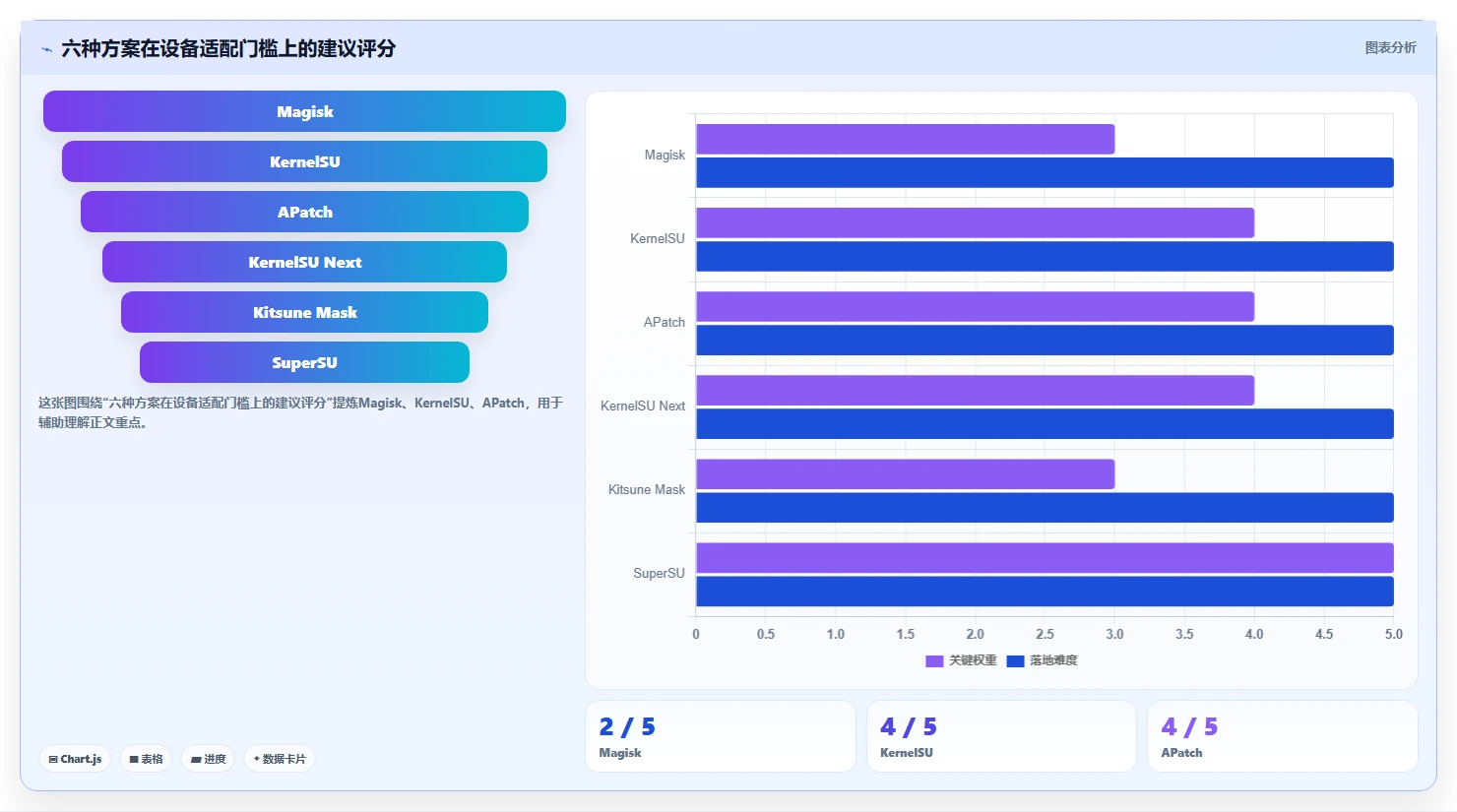1457x812 pixels.
Task: Toggle the 关键权重 legend series
Action: (961, 660)
